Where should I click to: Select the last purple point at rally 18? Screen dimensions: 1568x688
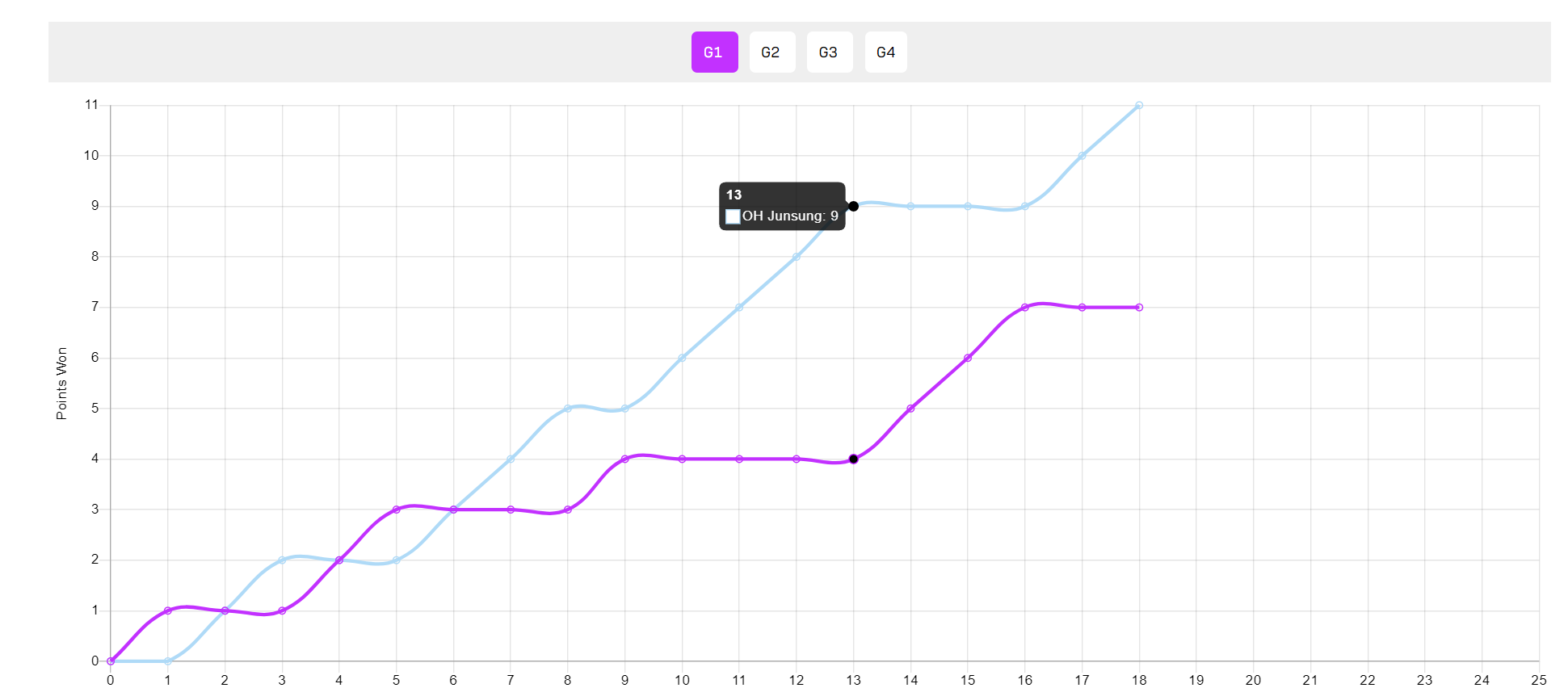[1139, 308]
